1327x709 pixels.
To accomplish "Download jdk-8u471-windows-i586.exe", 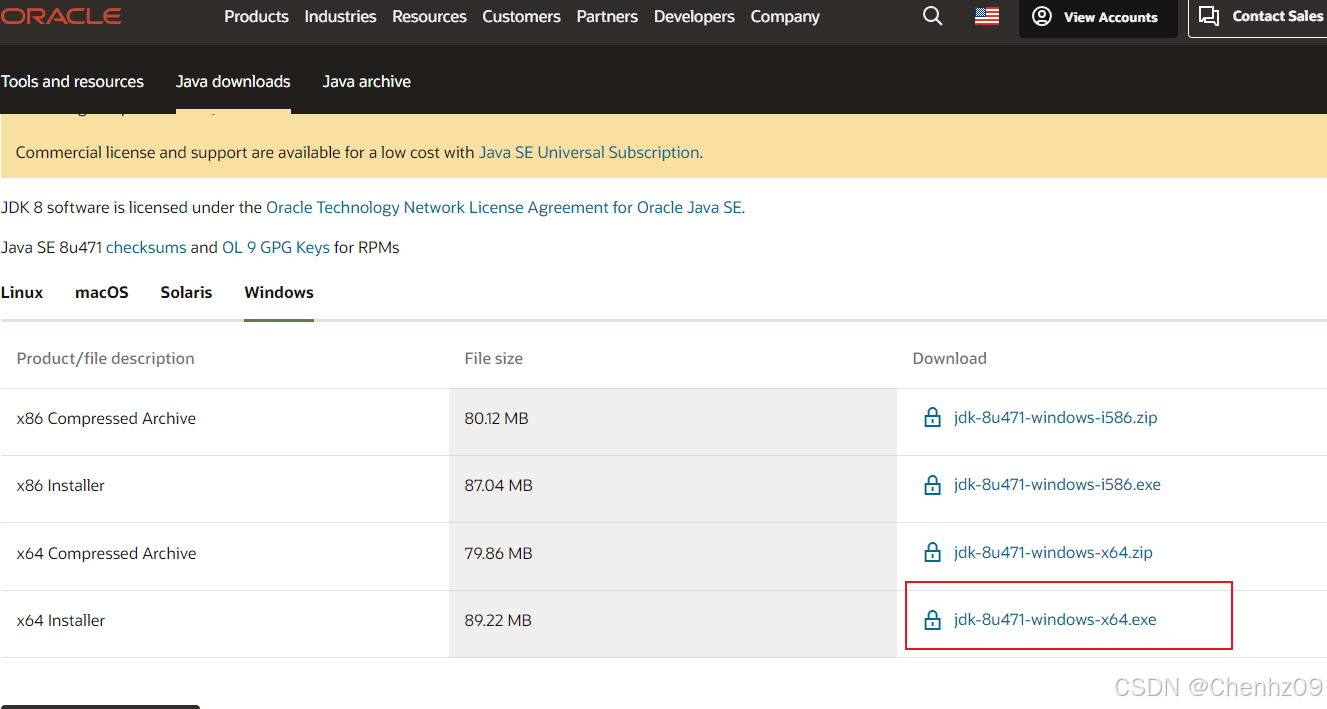I will point(1057,484).
